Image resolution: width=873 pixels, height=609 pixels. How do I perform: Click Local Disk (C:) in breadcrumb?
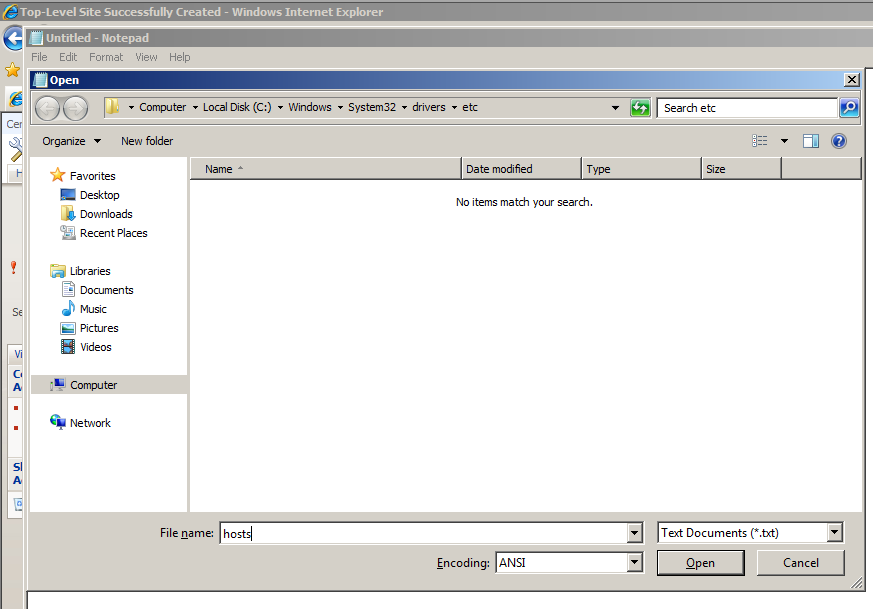(x=237, y=107)
